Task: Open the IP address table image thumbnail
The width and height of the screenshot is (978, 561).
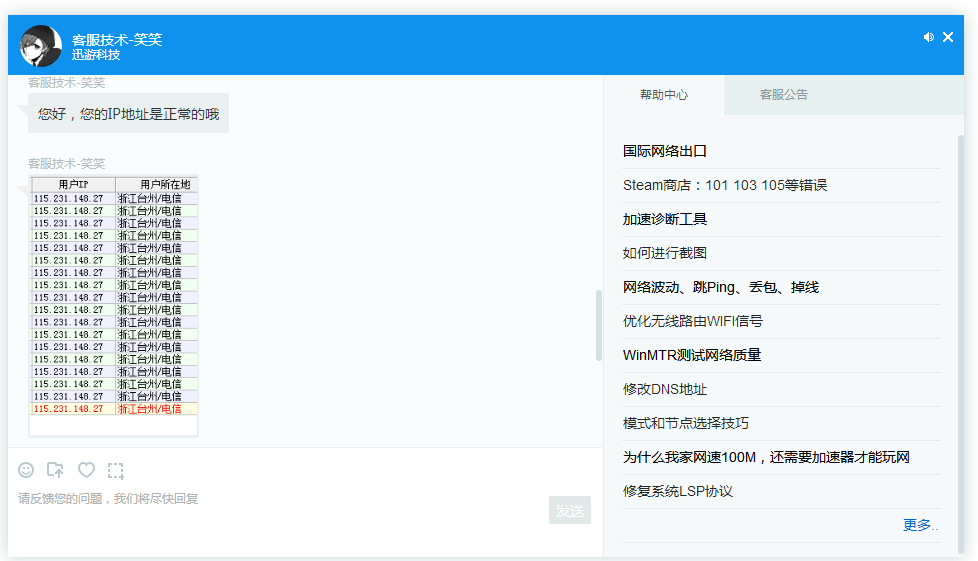Action: (x=114, y=306)
